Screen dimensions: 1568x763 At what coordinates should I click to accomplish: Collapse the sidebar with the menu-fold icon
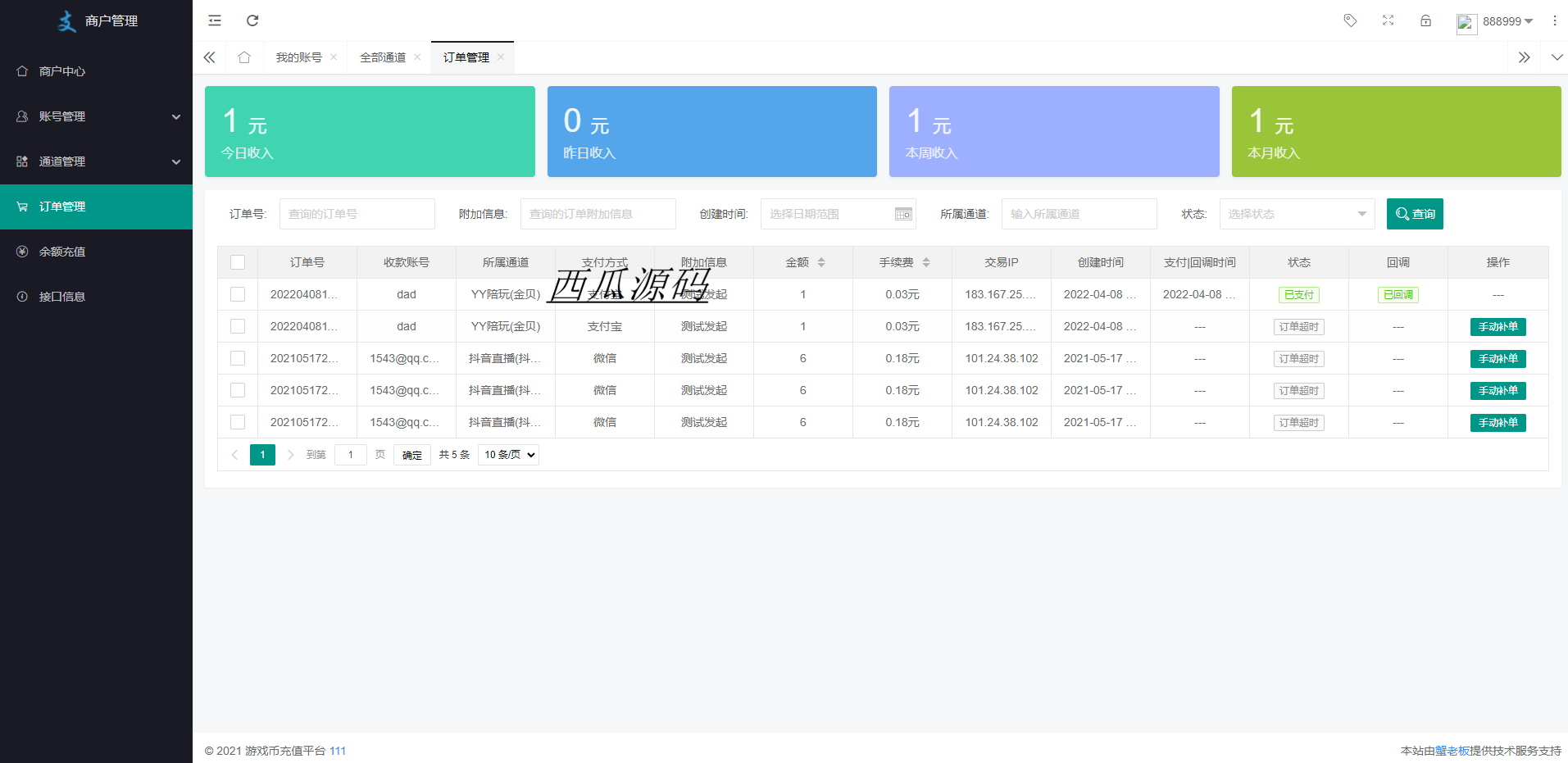click(215, 20)
